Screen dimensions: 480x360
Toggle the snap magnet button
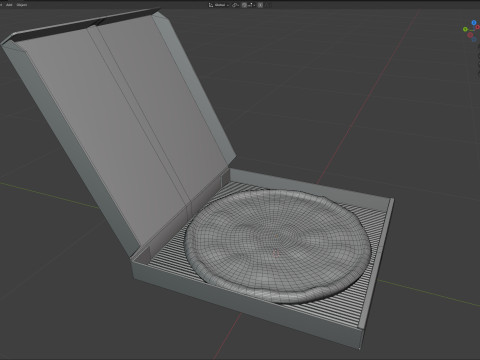pyautogui.click(x=244, y=5)
